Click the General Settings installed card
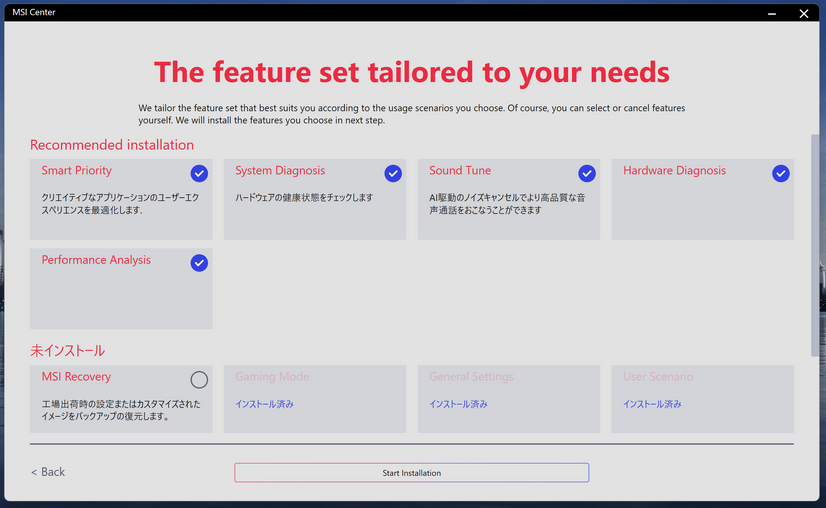Screen dimensions: 826x508 (509, 399)
